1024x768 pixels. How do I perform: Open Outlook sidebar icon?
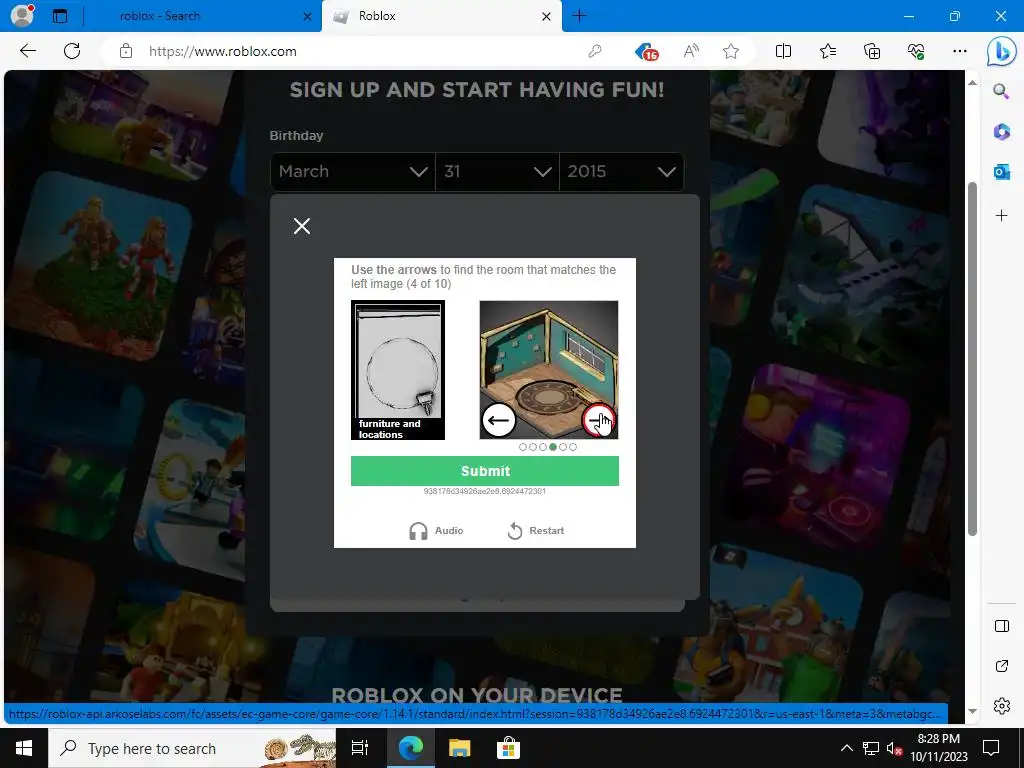point(1001,172)
